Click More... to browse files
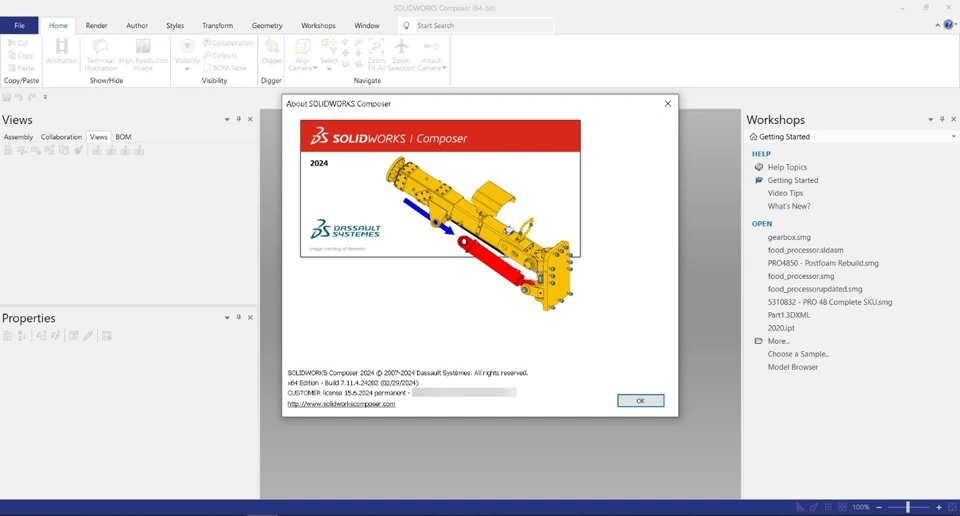Image resolution: width=960 pixels, height=516 pixels. [779, 341]
